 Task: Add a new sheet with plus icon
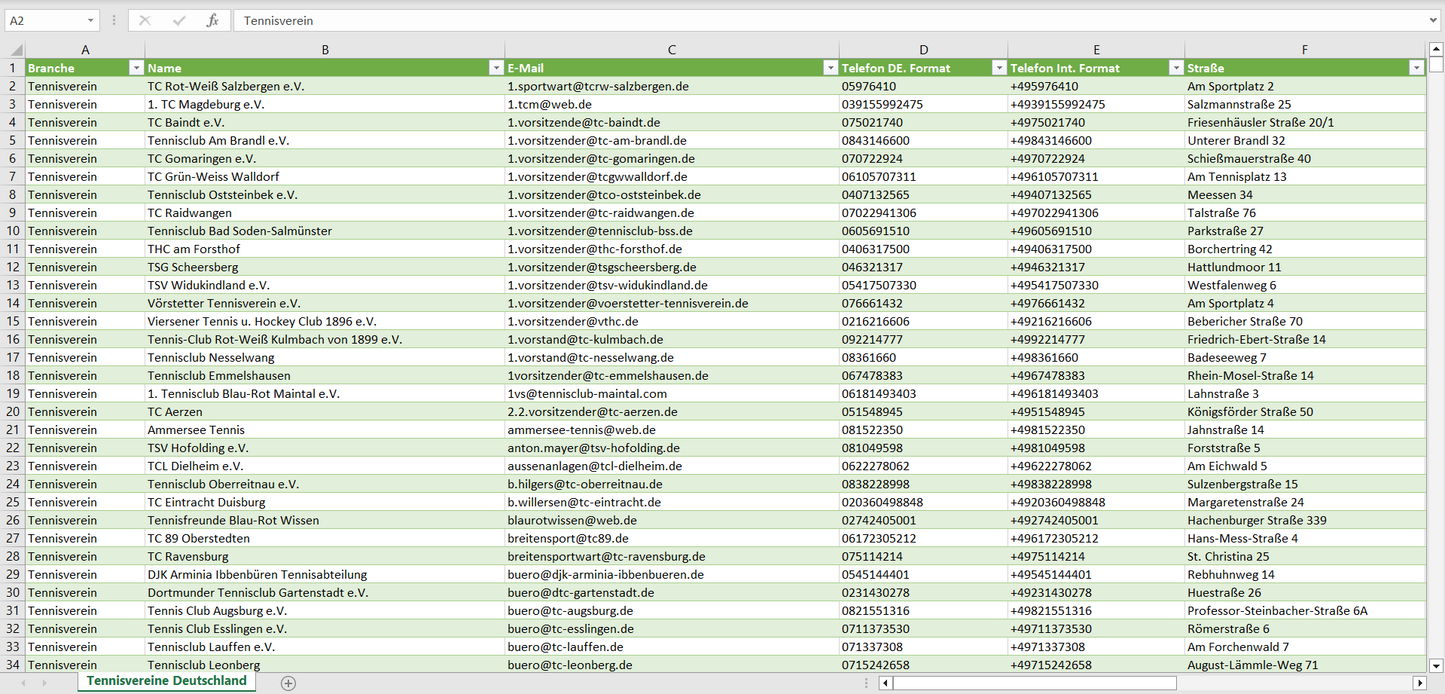[x=288, y=683]
